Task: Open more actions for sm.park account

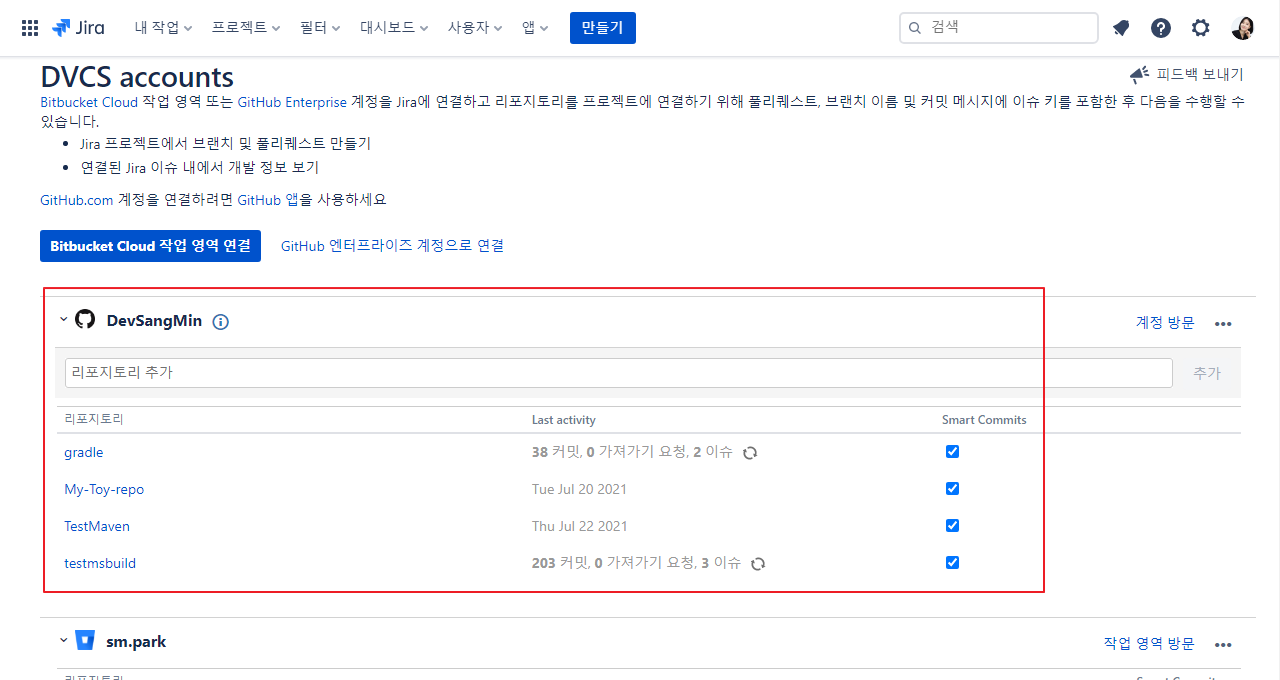Action: coord(1223,644)
